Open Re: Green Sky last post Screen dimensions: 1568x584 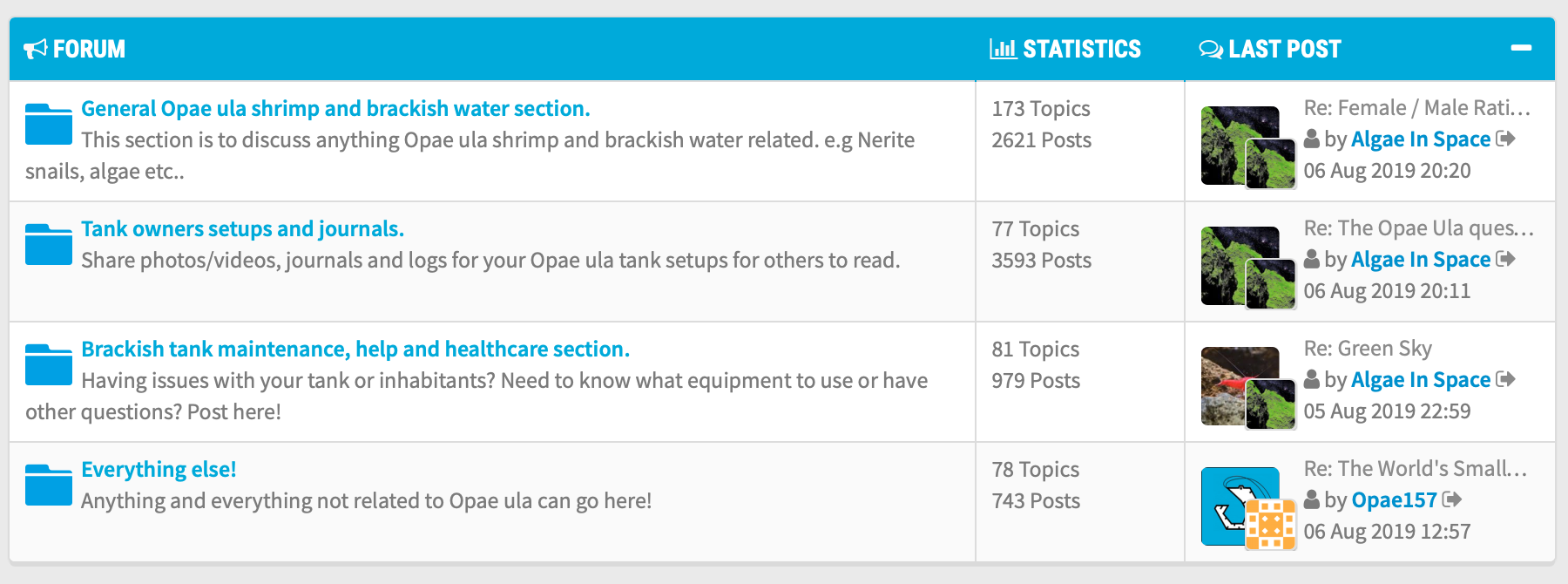[x=1368, y=348]
